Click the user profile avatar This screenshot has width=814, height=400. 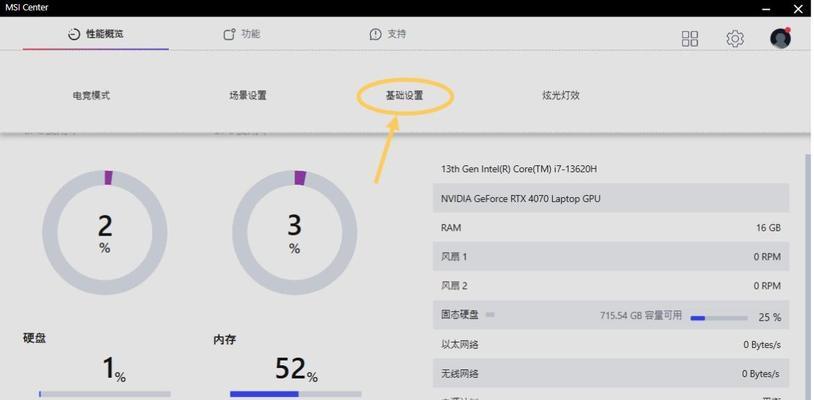780,38
